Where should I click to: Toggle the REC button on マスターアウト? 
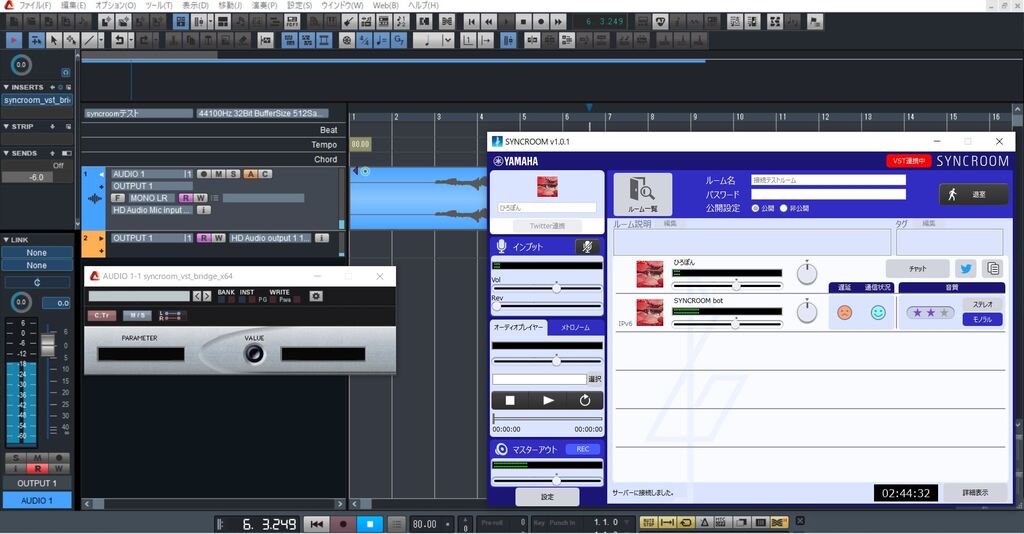click(x=583, y=449)
